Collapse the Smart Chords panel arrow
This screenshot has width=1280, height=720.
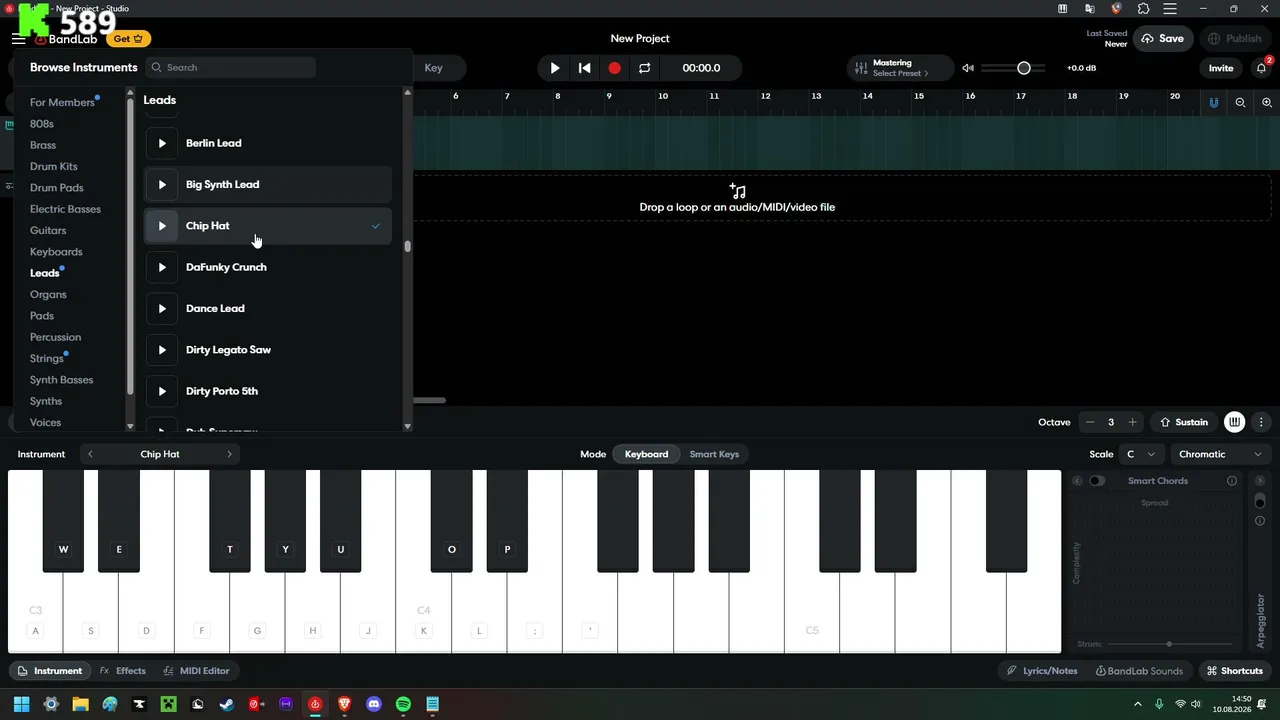tap(1077, 481)
